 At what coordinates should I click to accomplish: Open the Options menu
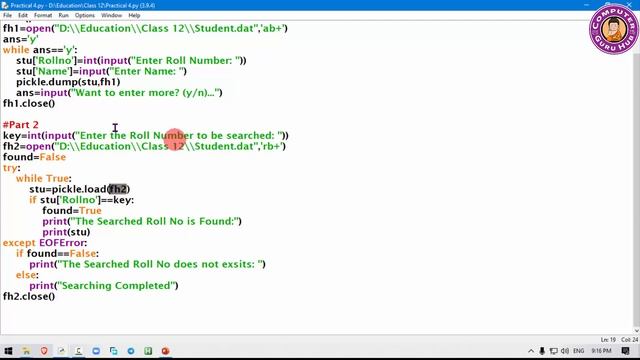(x=84, y=15)
